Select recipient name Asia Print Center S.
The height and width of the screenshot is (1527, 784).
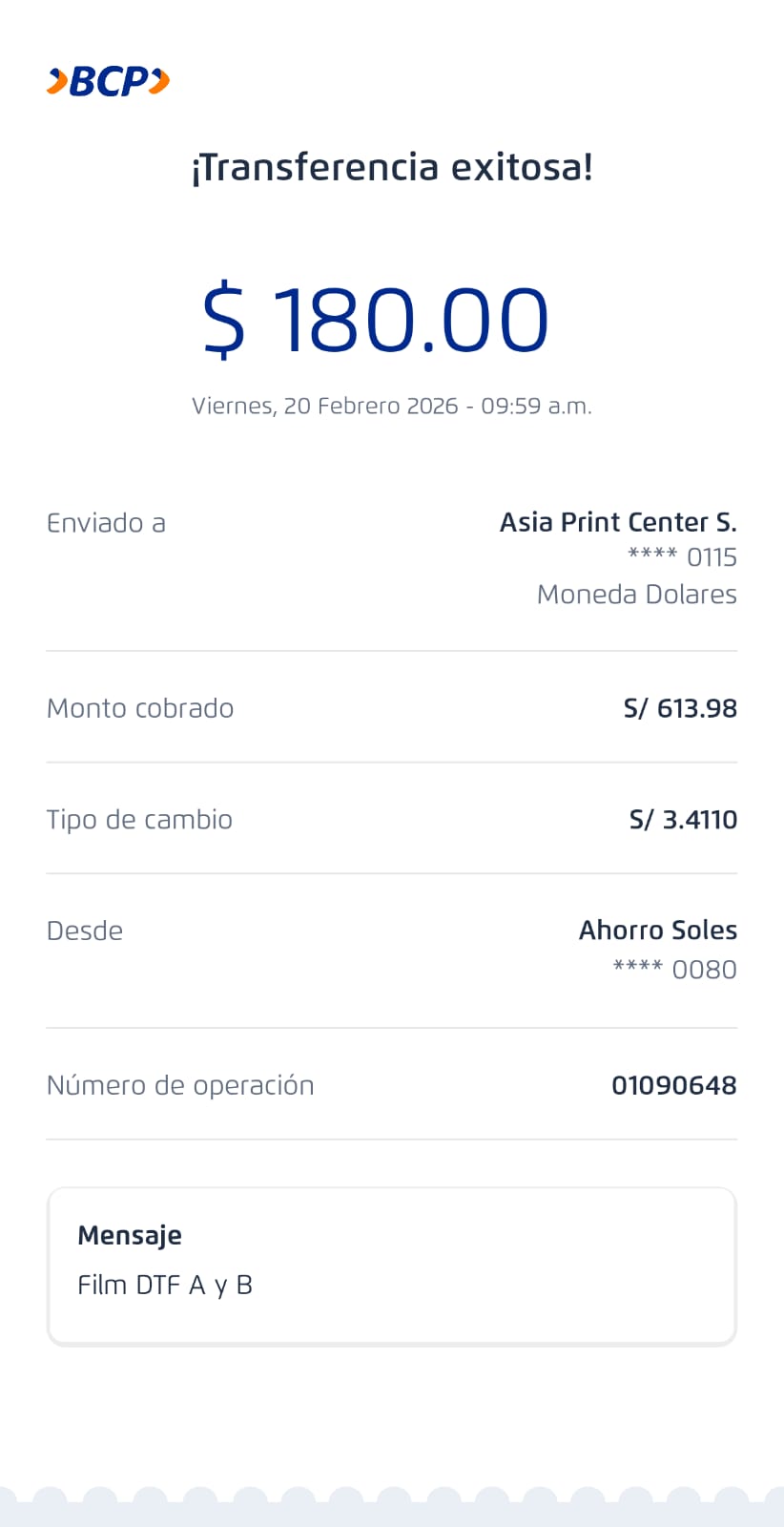pyautogui.click(x=618, y=522)
